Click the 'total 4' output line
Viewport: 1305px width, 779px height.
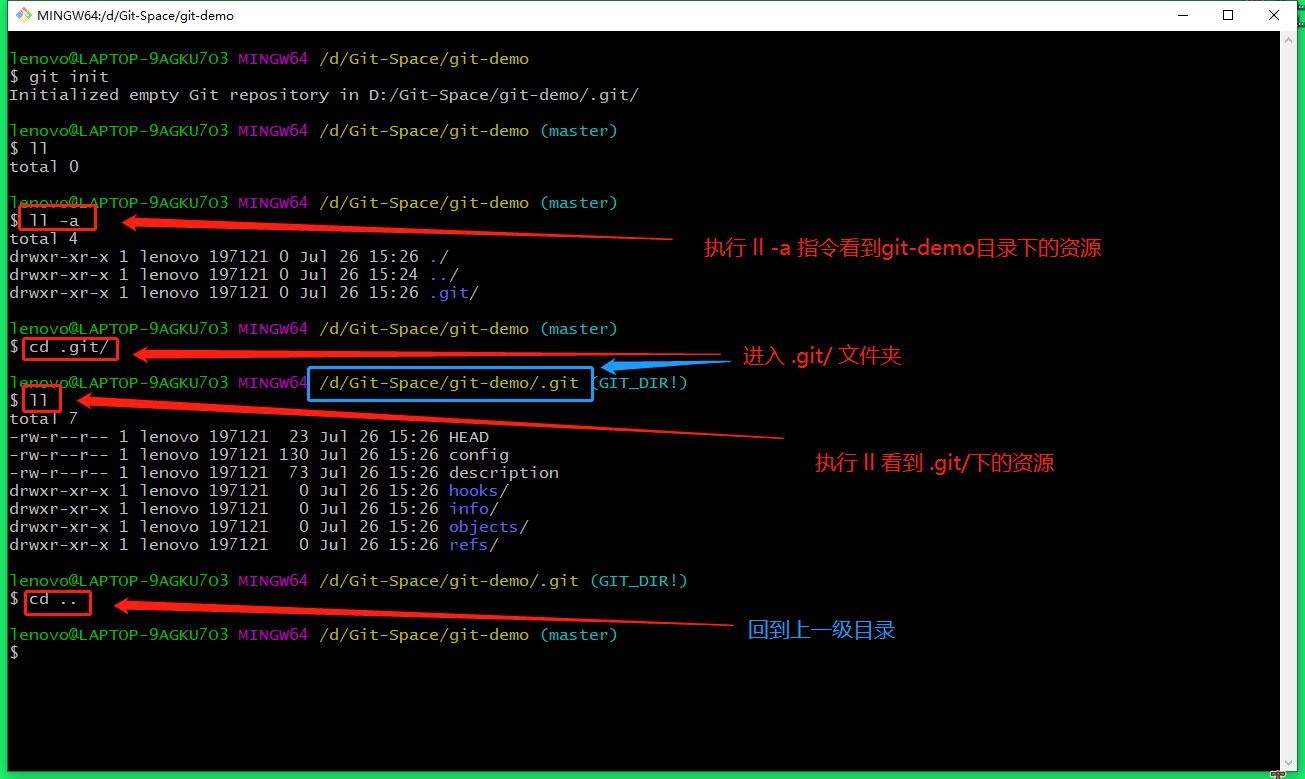[44, 239]
